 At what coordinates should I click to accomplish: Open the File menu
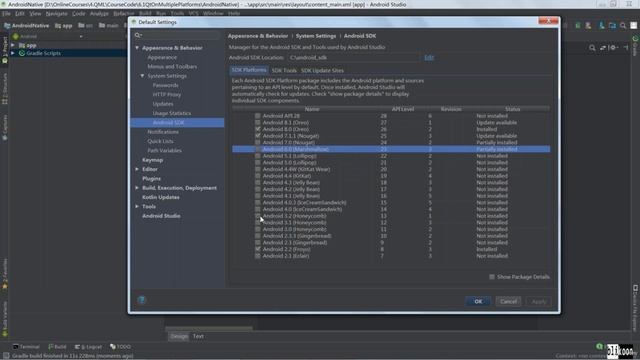[6, 13]
